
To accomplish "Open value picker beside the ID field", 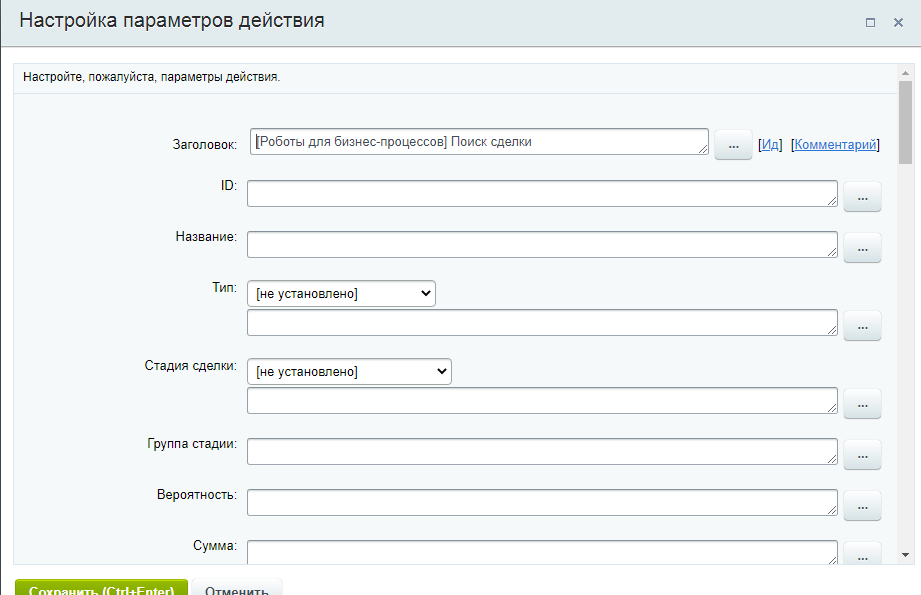I will click(862, 197).
